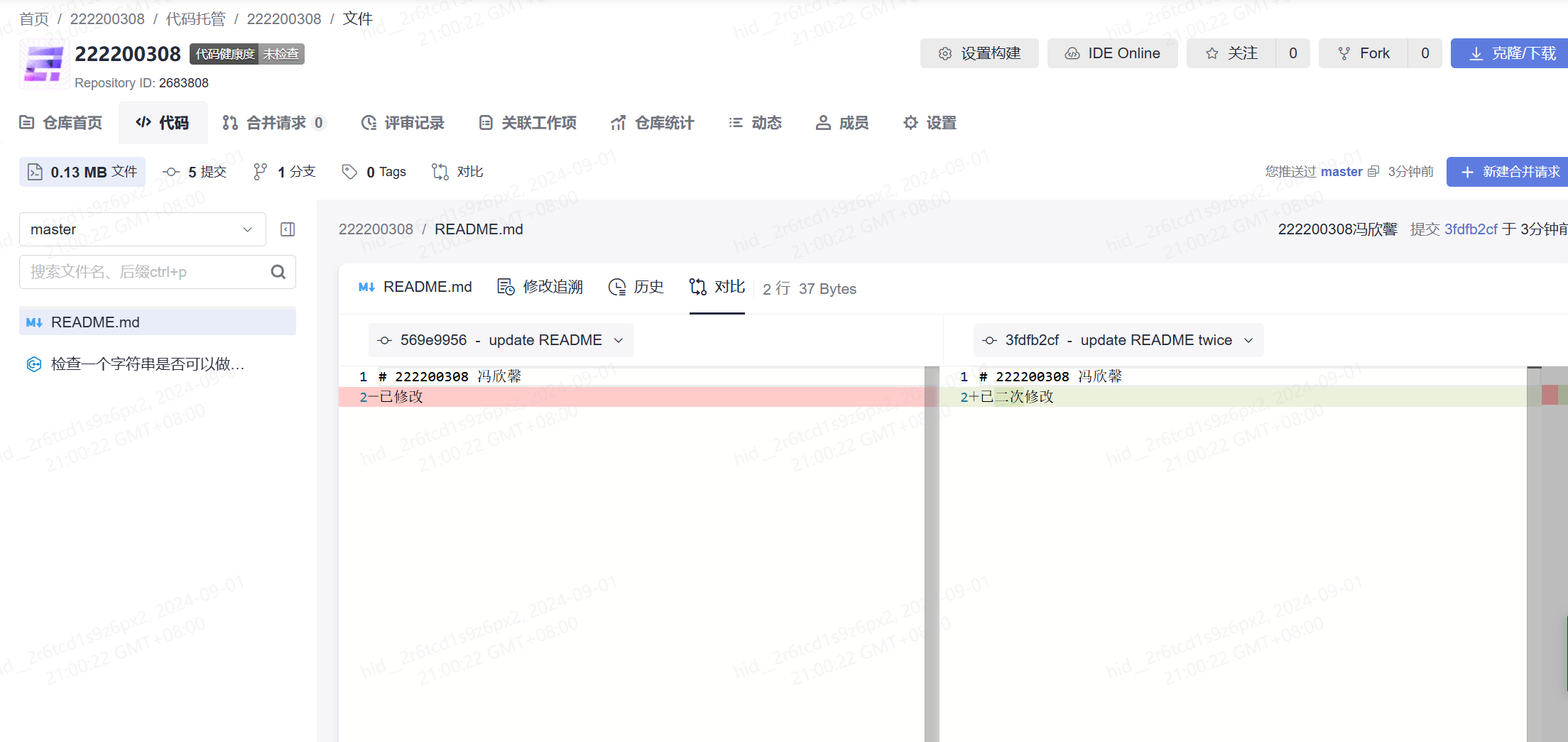Open the 克隆/下载 clone menu
Screen dimensions: 1568x742
coord(1510,53)
